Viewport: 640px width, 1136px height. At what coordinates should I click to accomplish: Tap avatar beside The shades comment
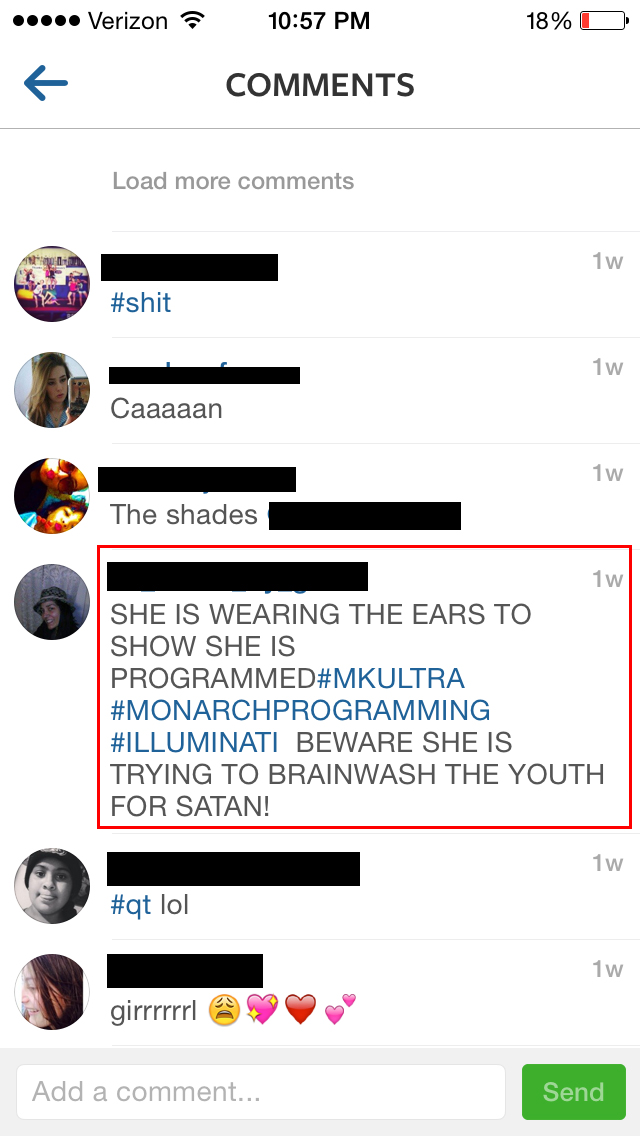51,496
